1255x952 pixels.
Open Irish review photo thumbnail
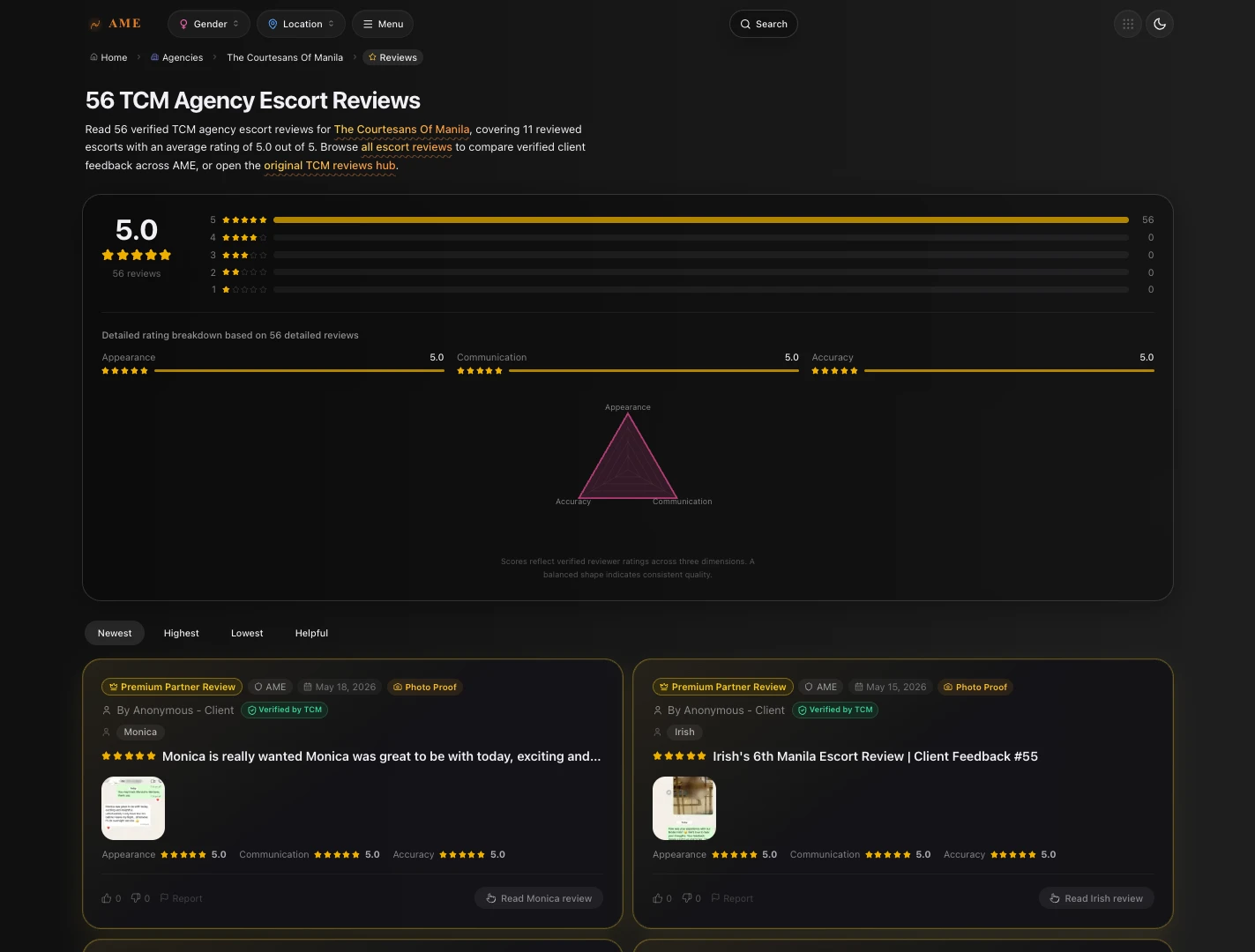pyautogui.click(x=684, y=808)
